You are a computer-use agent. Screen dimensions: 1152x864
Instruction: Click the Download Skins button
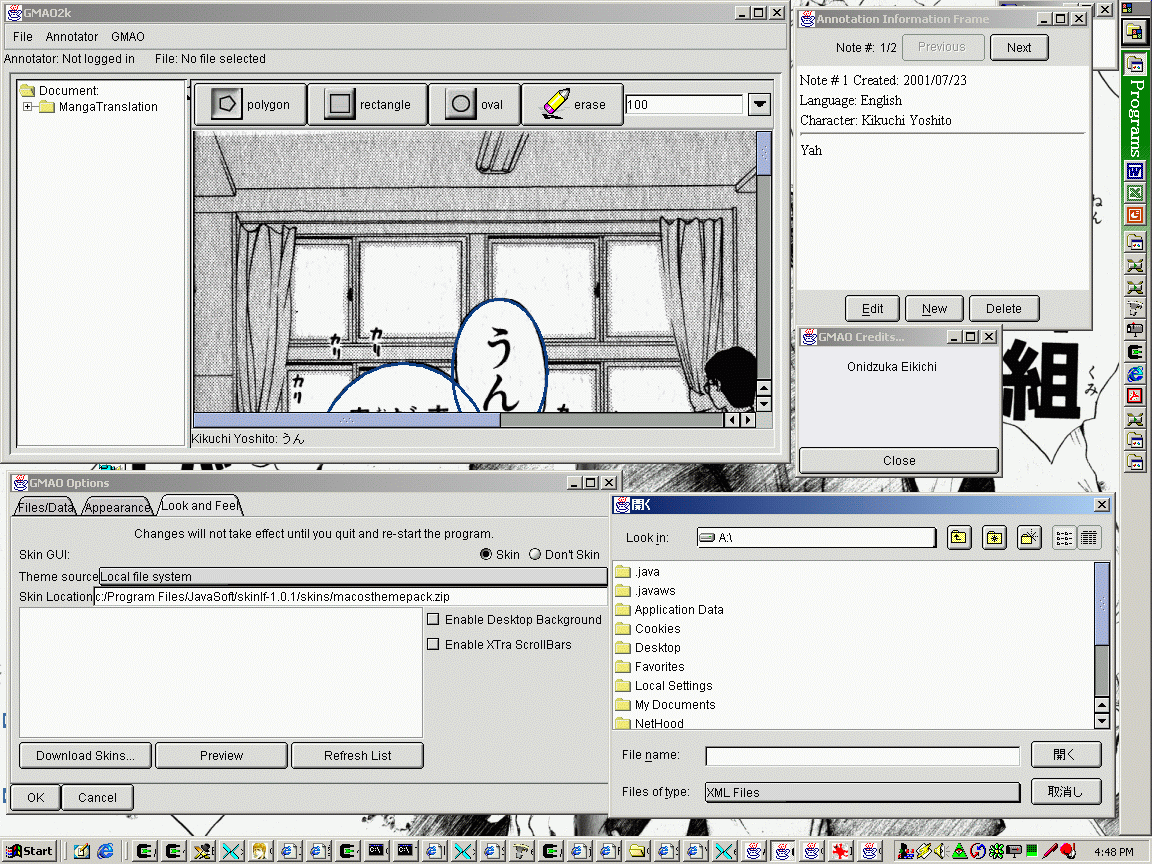pos(85,755)
